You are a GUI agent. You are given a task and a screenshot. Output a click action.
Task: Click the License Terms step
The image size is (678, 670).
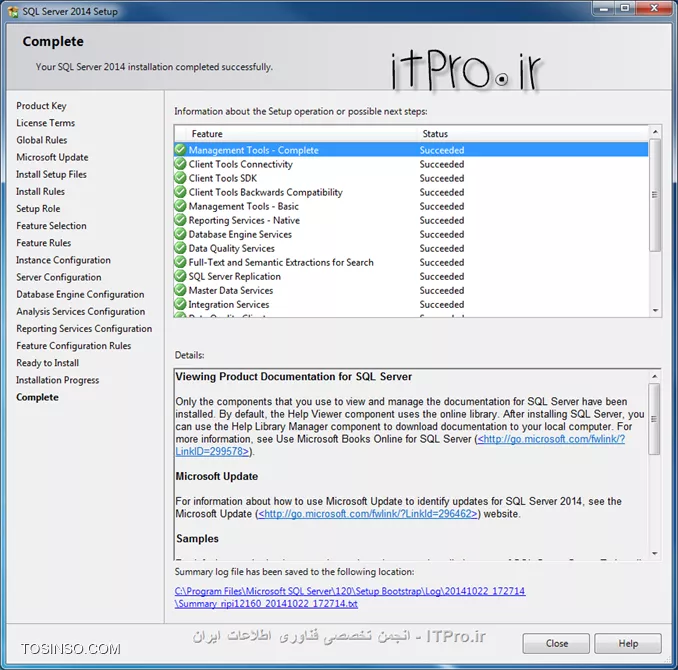pos(45,123)
